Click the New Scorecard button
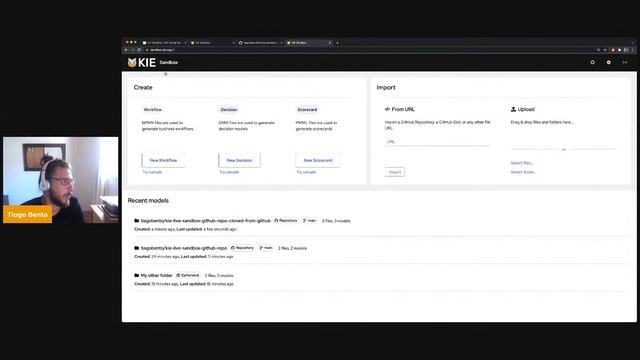This screenshot has height=360, width=640. coord(318,160)
